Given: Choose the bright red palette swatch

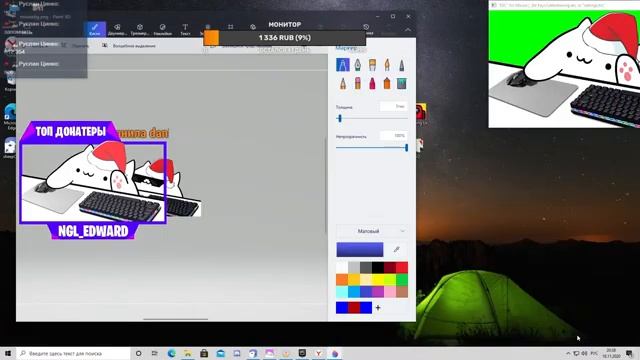Looking at the screenshot, I should [x=402, y=268].
